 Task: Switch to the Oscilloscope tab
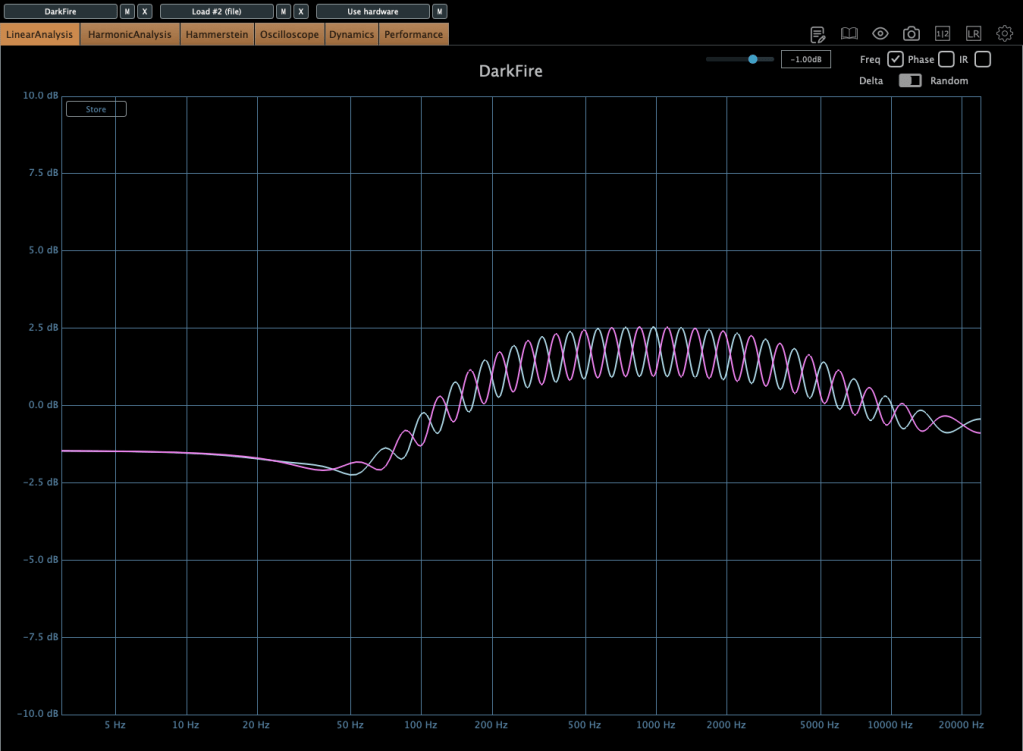(x=289, y=34)
